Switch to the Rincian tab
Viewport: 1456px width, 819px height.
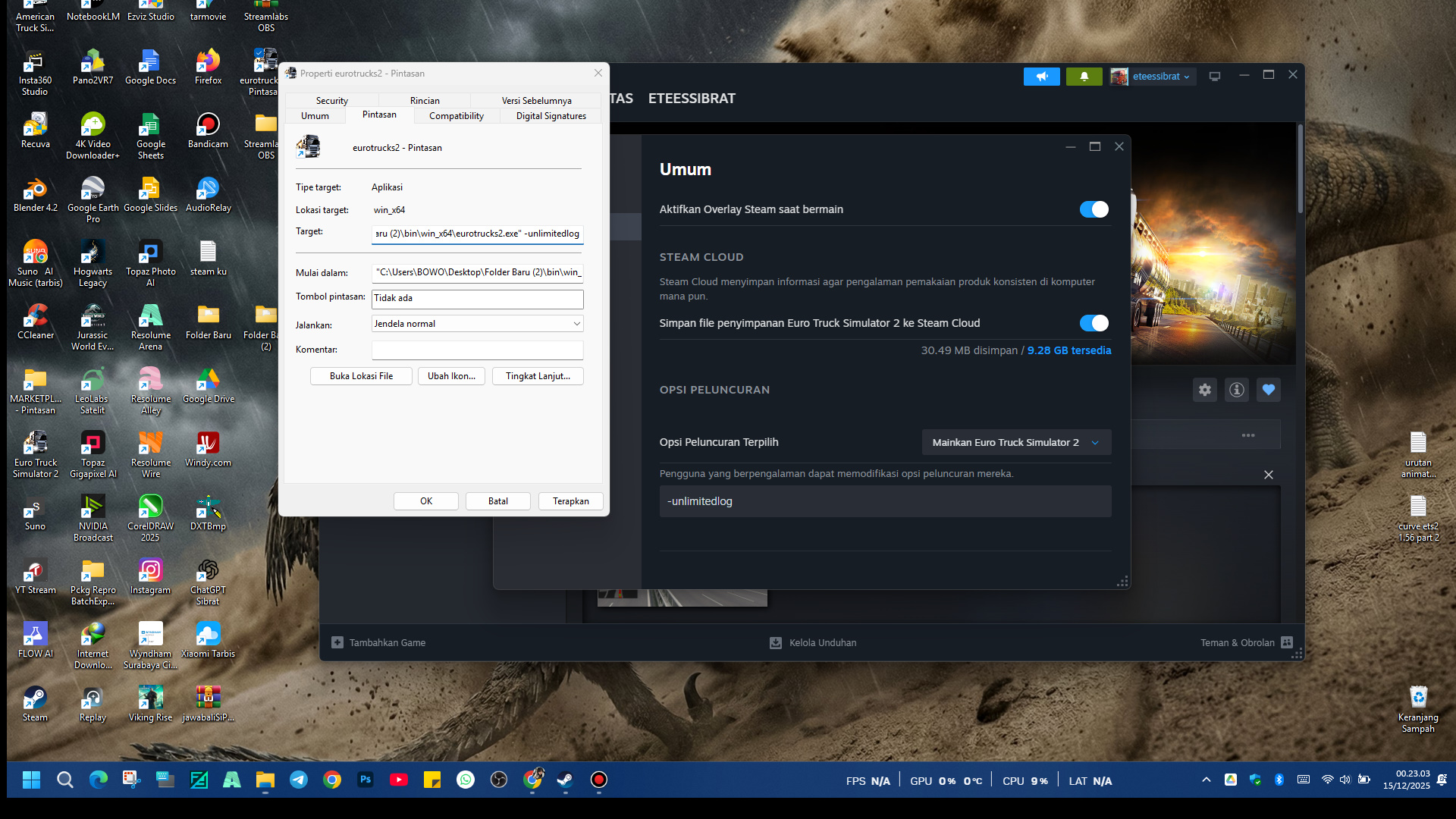coord(425,101)
